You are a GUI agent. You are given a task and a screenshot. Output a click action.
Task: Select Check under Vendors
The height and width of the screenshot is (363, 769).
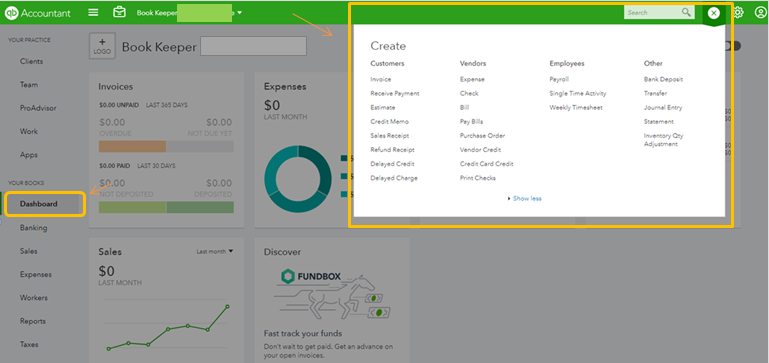469,93
